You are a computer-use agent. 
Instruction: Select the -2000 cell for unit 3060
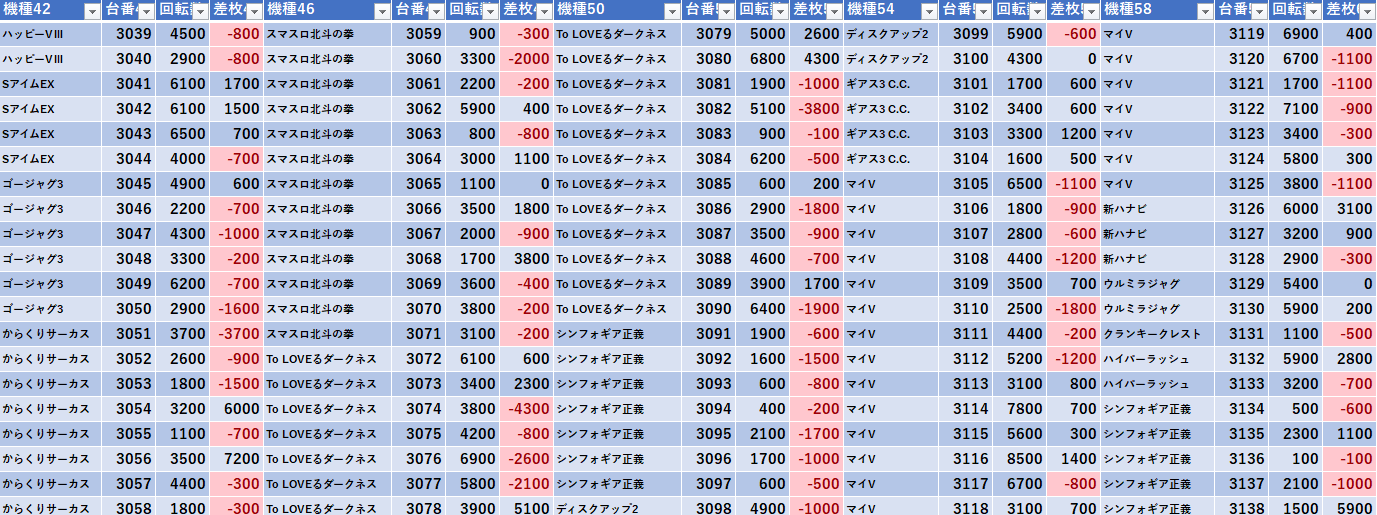526,59
